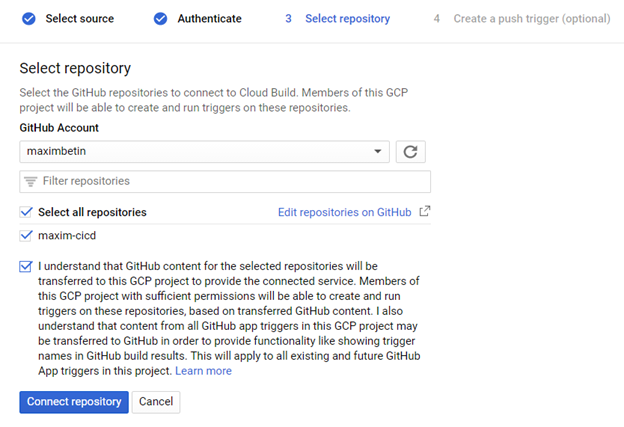Click into the Filter repositories field
This screenshot has width=624, height=427.
tap(230, 182)
